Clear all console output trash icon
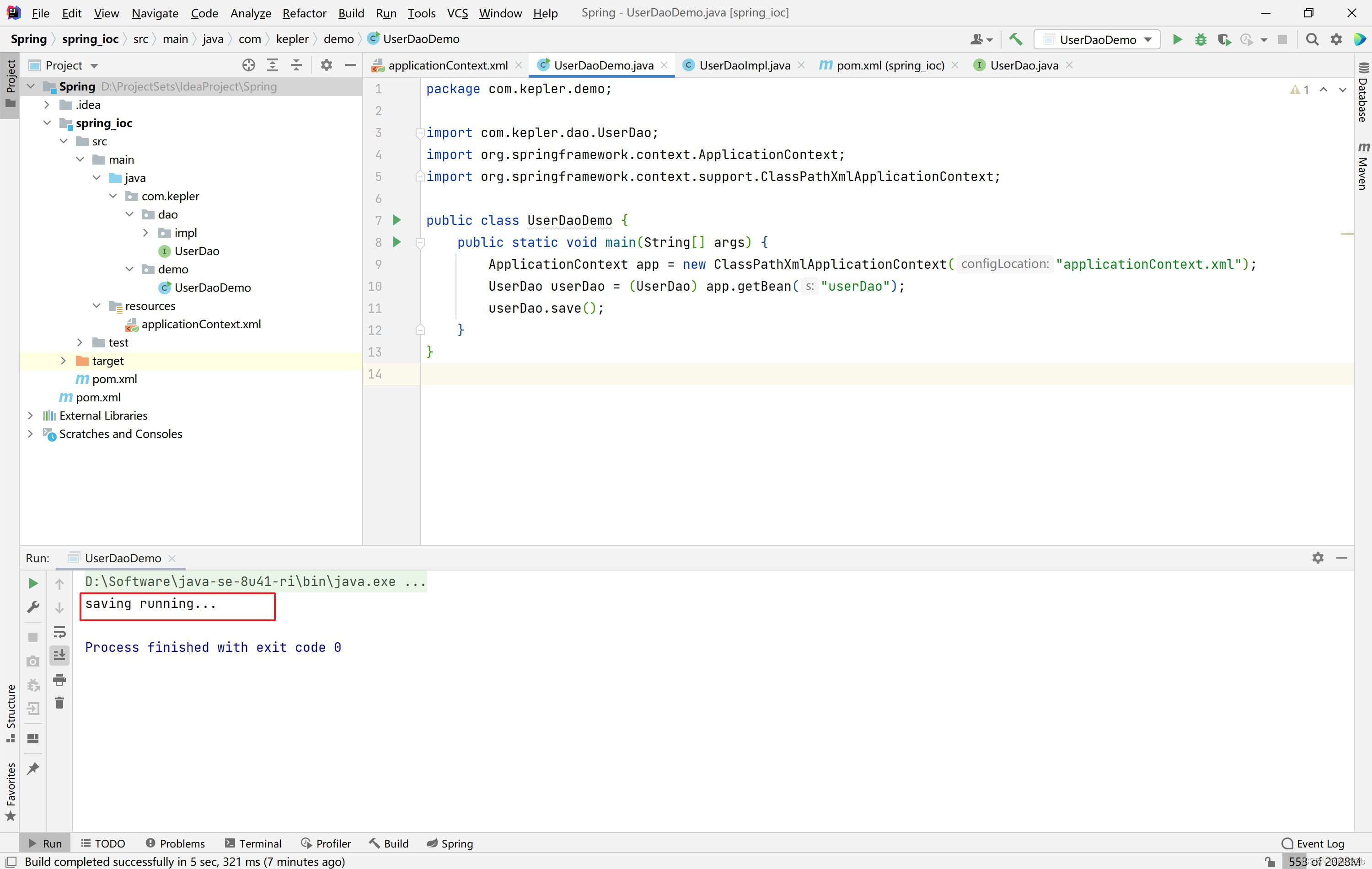Image resolution: width=1372 pixels, height=869 pixels. click(x=59, y=703)
